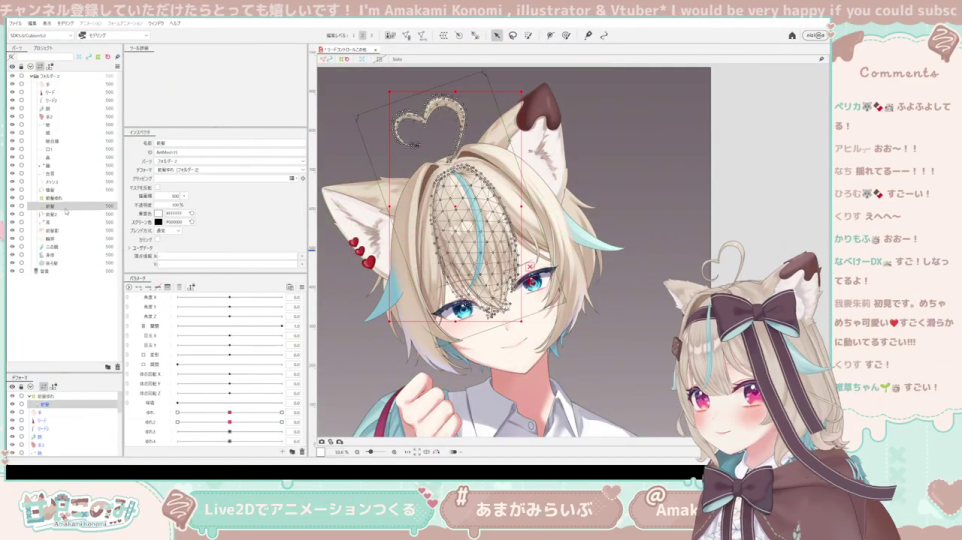Open the ブレンド方式 blend mode dropdown
Screen dimensions: 962x540
pos(167,231)
